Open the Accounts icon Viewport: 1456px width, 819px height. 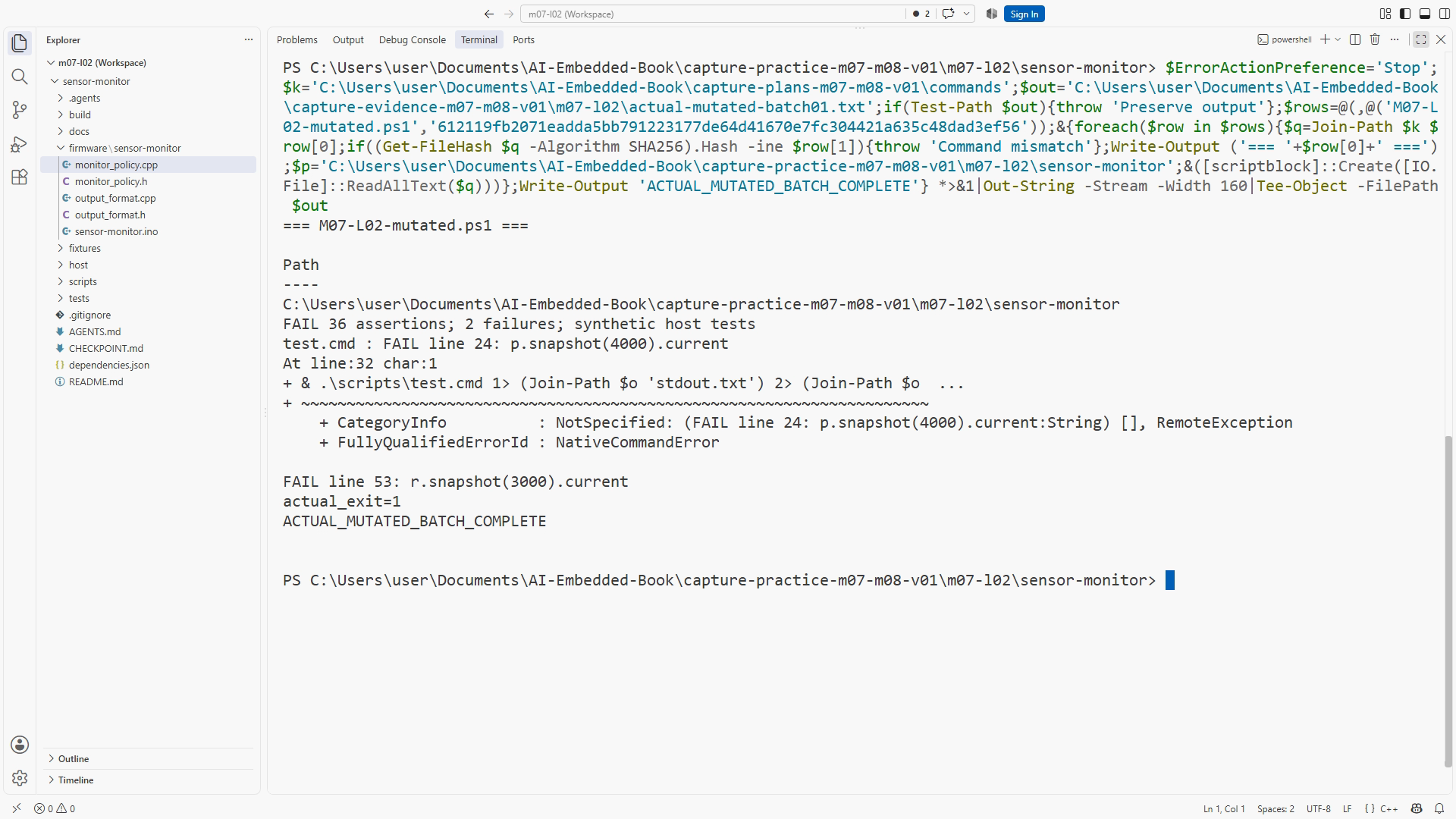pos(20,745)
